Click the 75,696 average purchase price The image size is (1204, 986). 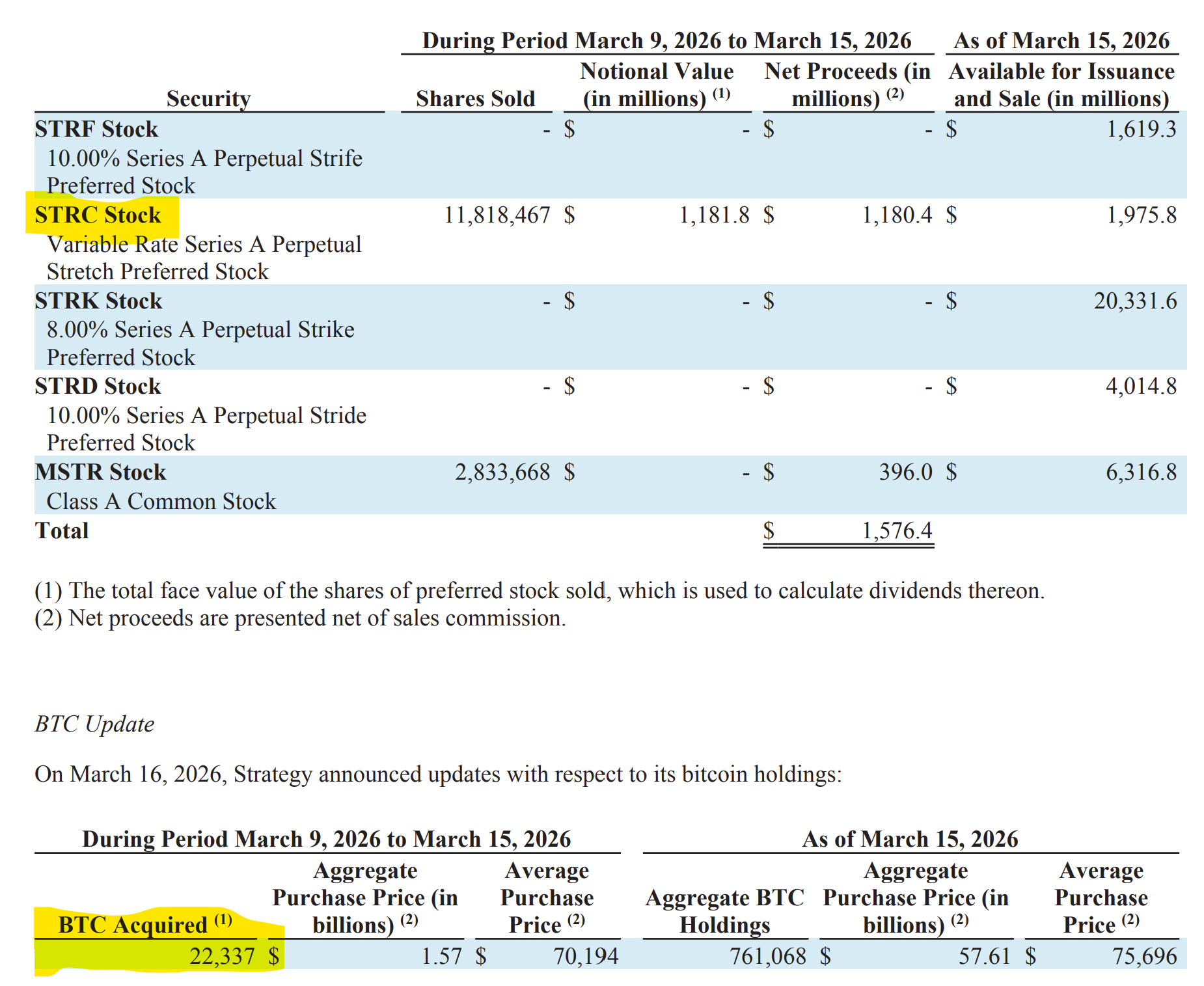(x=1145, y=956)
